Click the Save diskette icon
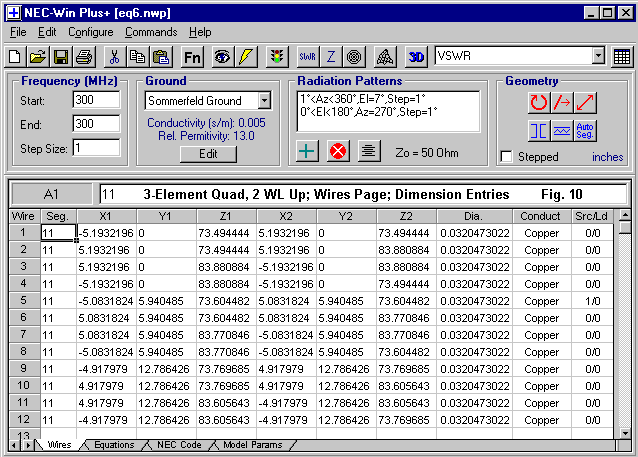 tap(60, 57)
